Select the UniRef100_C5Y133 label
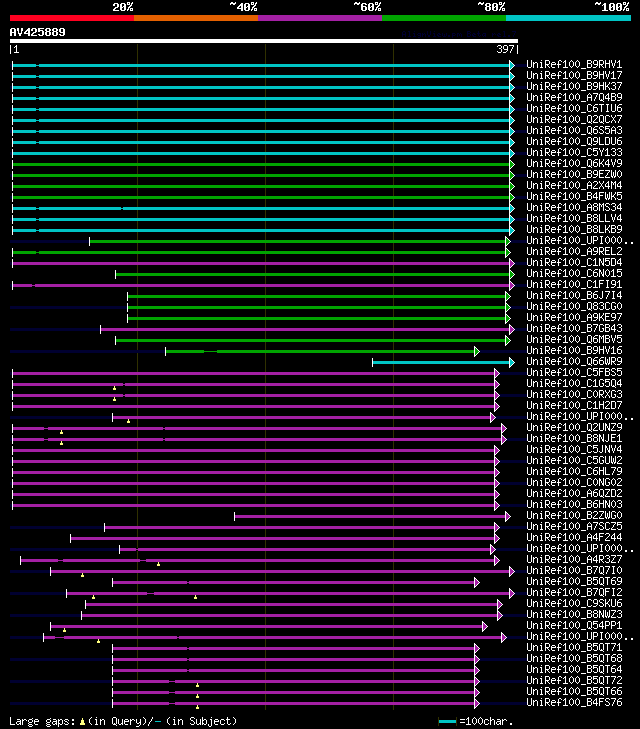 point(574,152)
